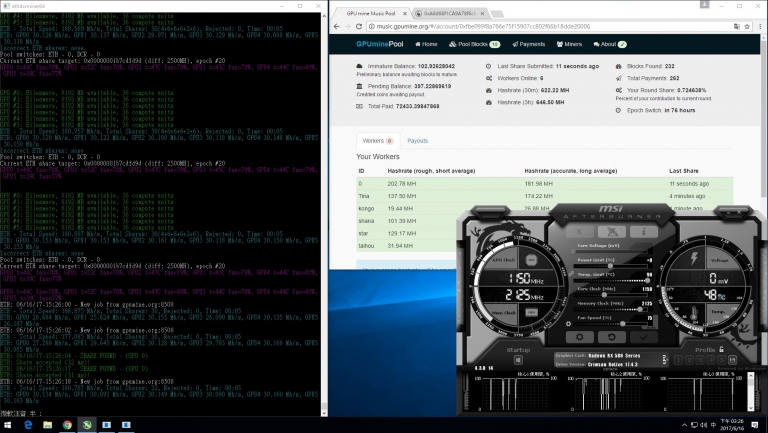Click the MEM chip icon in left gauge
Screen dimensions: 768x433
(531, 312)
